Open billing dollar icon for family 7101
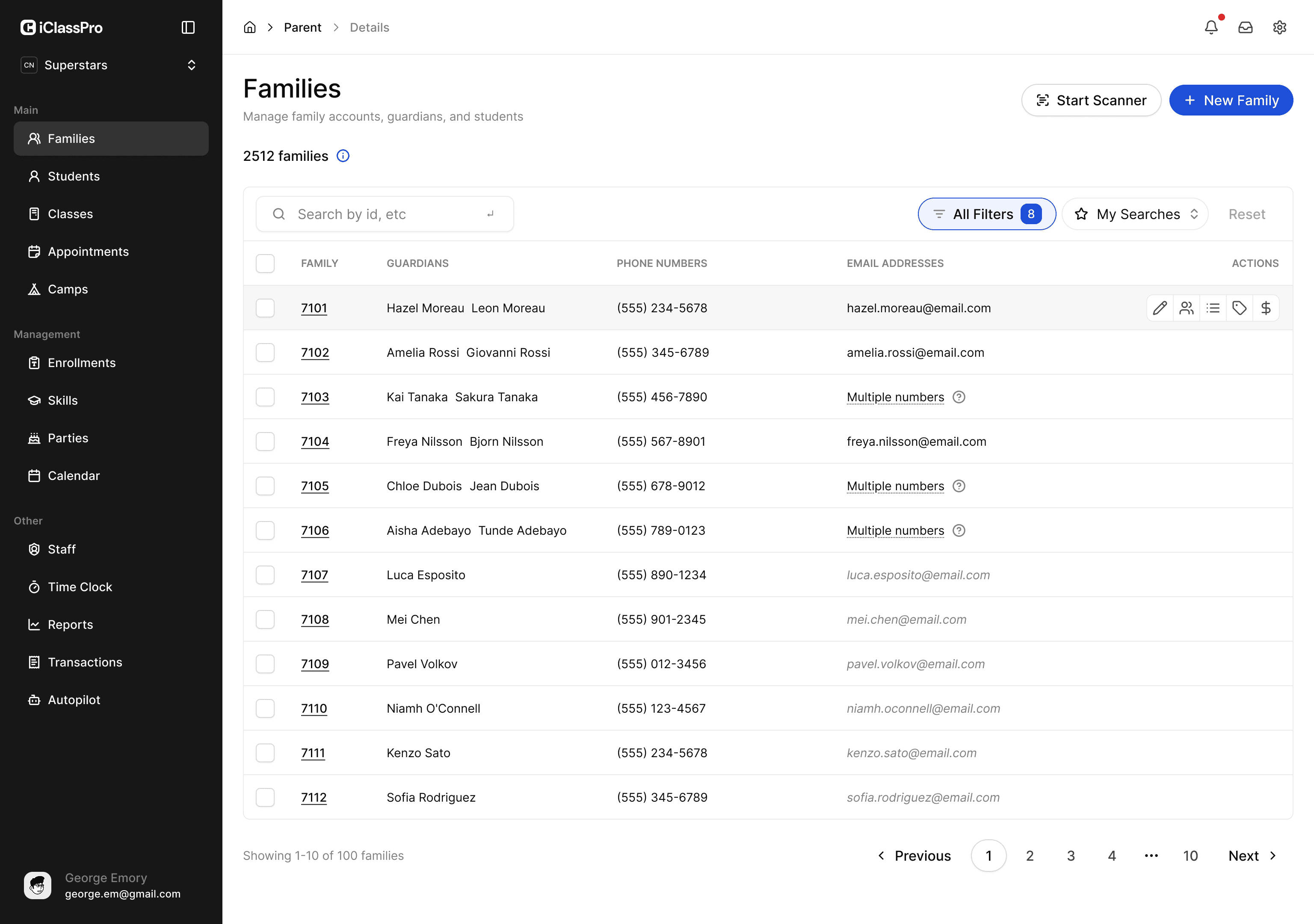Screen dimensions: 1314x924 coord(1266,308)
